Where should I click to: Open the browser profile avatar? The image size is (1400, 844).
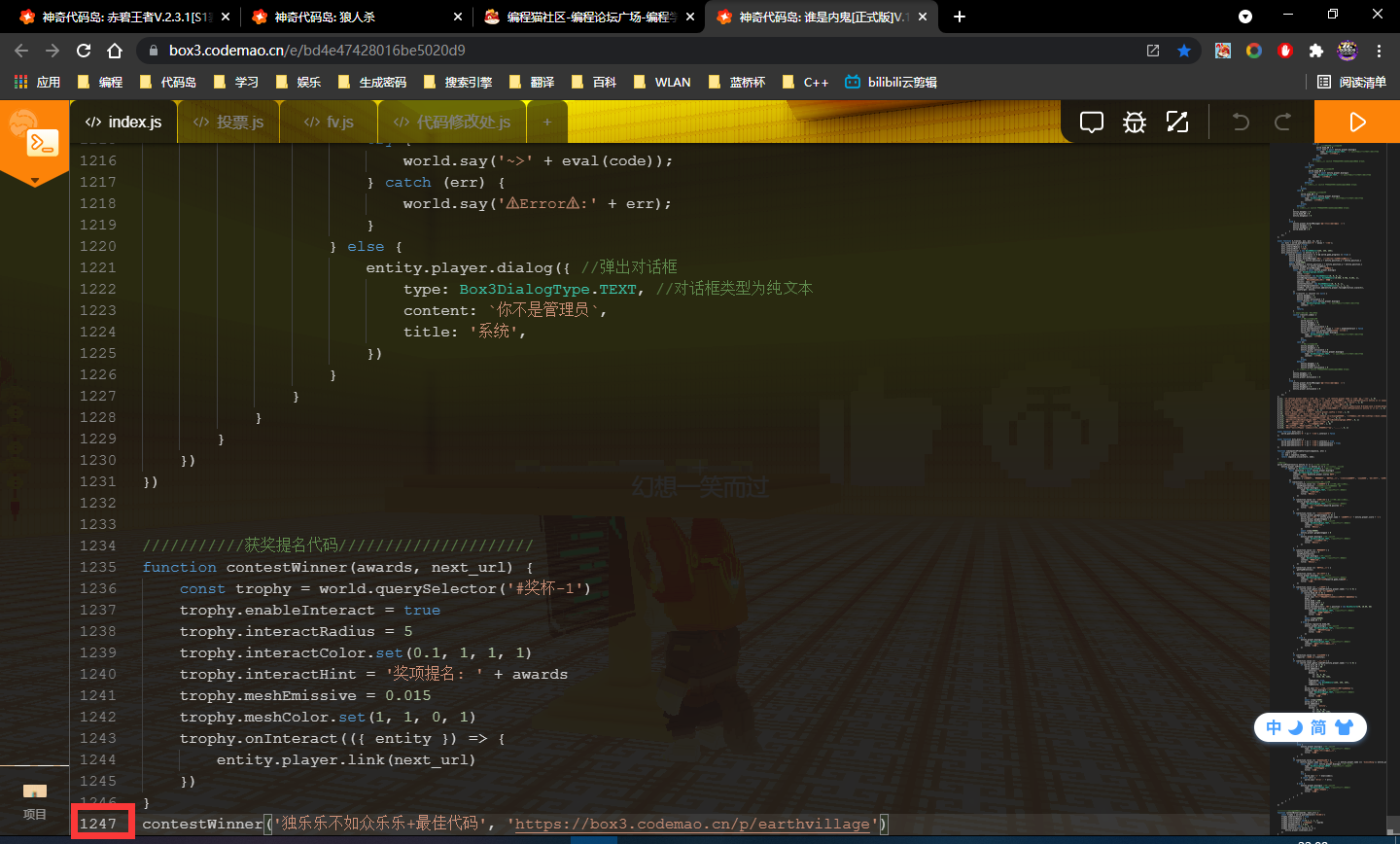(x=1347, y=51)
